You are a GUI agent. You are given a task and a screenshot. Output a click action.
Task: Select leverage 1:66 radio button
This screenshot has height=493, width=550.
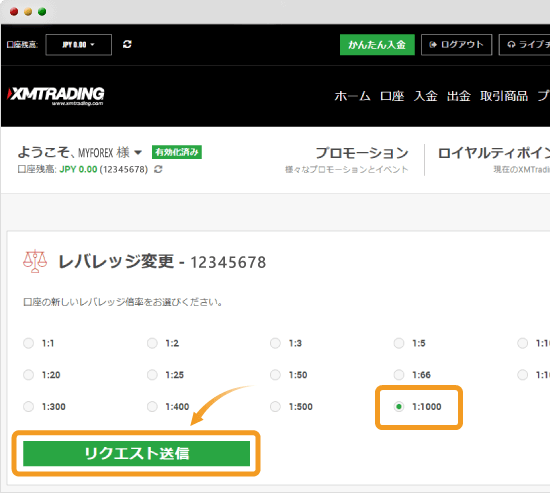(x=399, y=375)
